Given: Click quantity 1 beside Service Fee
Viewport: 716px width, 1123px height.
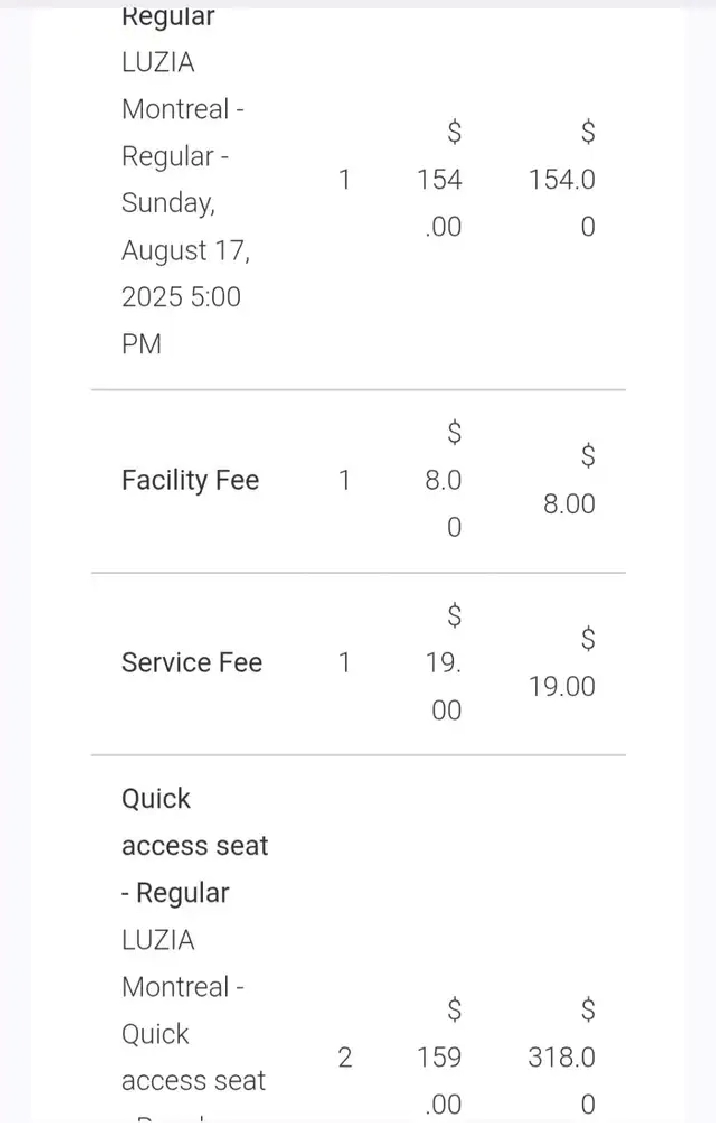Looking at the screenshot, I should click(344, 662).
